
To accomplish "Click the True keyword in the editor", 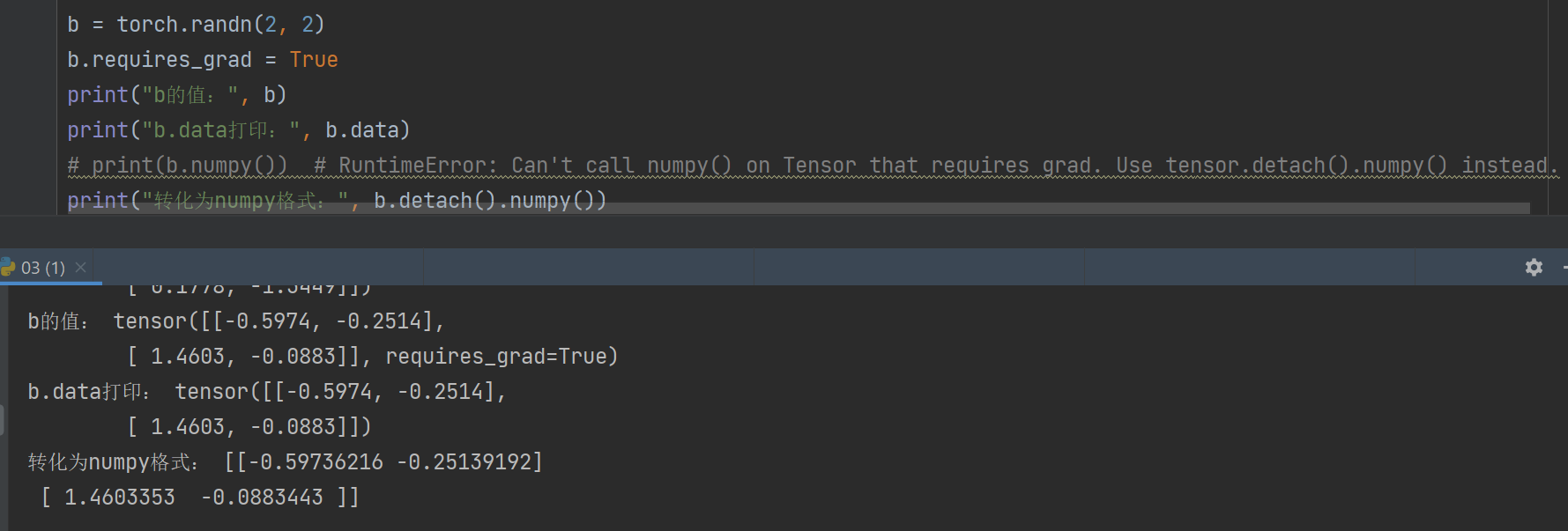I will pyautogui.click(x=314, y=60).
